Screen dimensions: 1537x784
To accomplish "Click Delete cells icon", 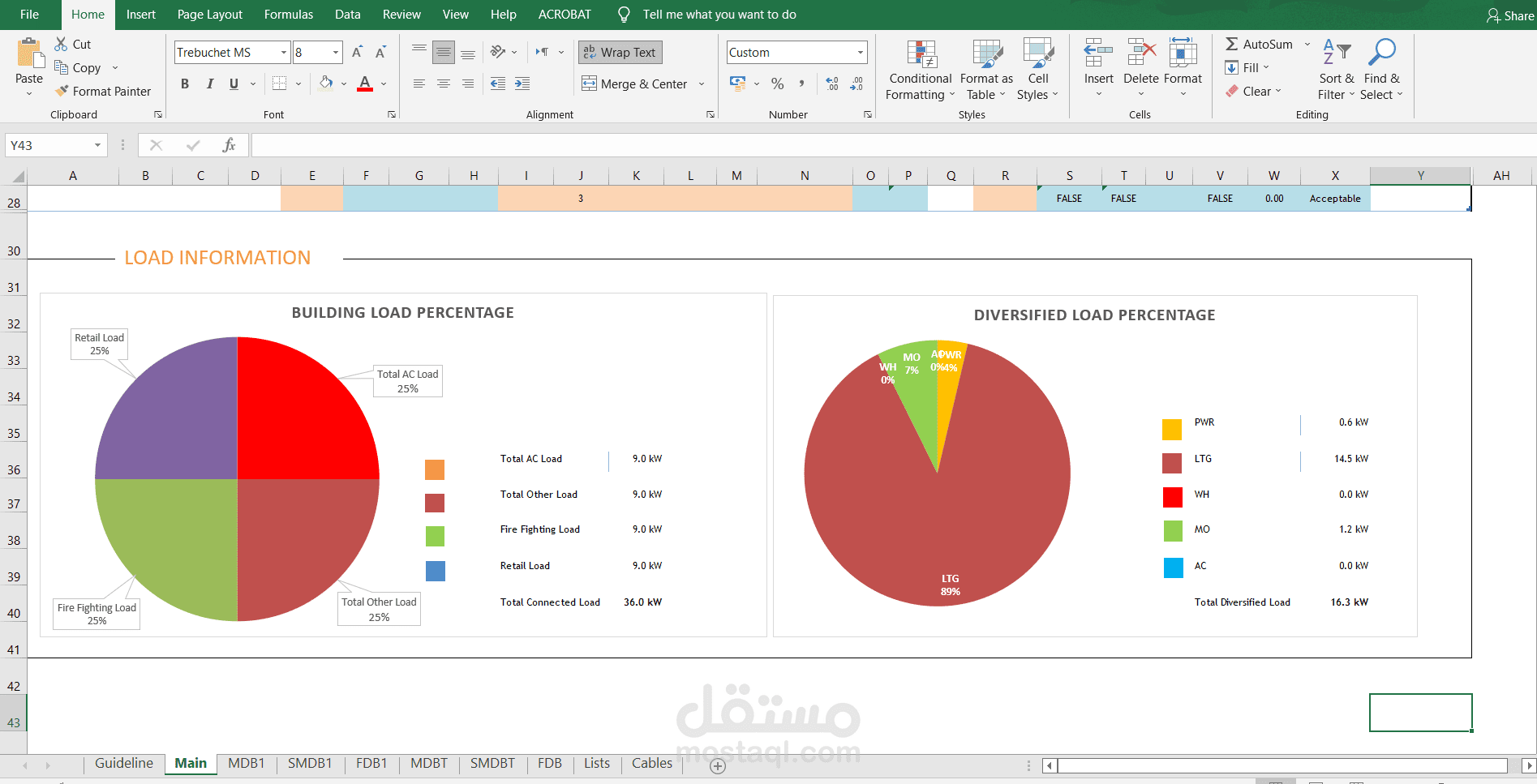I will click(x=1141, y=53).
